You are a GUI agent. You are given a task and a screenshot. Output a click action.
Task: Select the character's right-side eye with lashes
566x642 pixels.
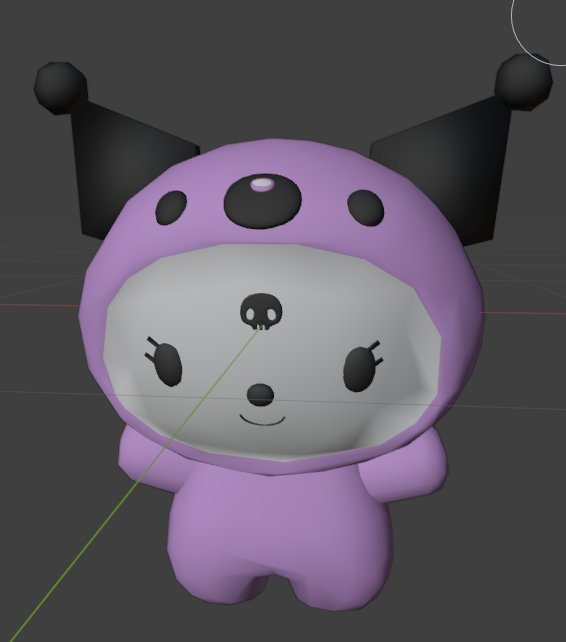click(x=362, y=366)
